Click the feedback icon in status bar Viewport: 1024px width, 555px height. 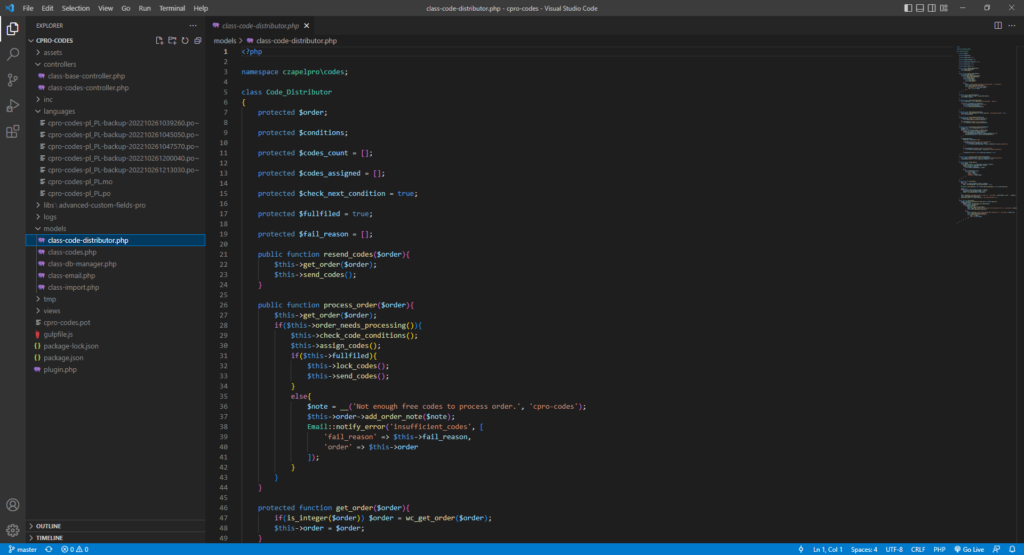click(x=997, y=549)
